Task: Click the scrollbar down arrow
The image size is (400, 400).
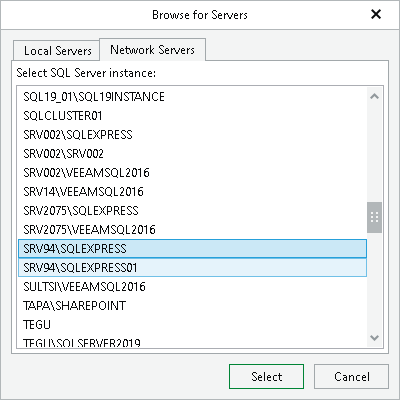Action: tap(374, 338)
